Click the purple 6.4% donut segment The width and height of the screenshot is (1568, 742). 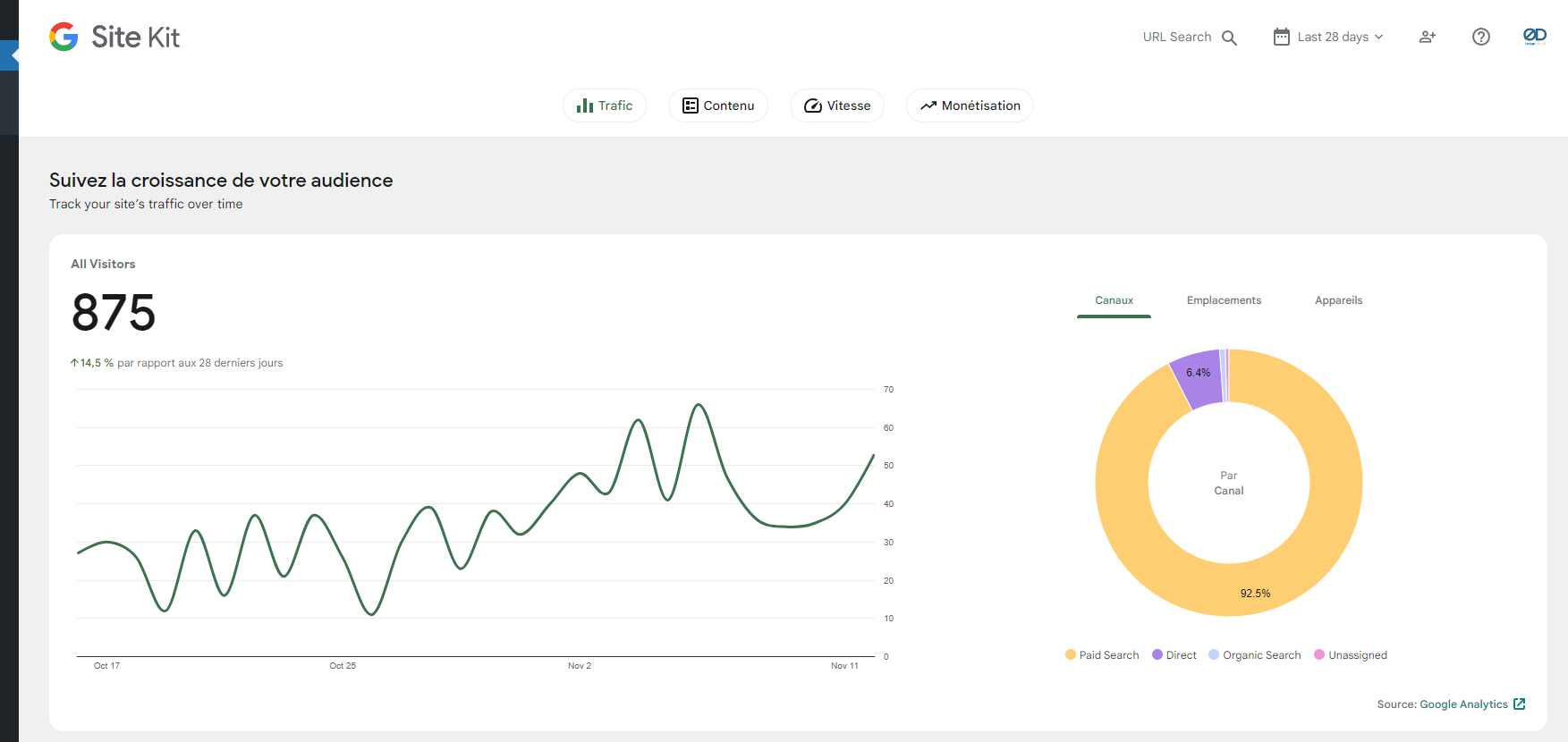(1199, 377)
